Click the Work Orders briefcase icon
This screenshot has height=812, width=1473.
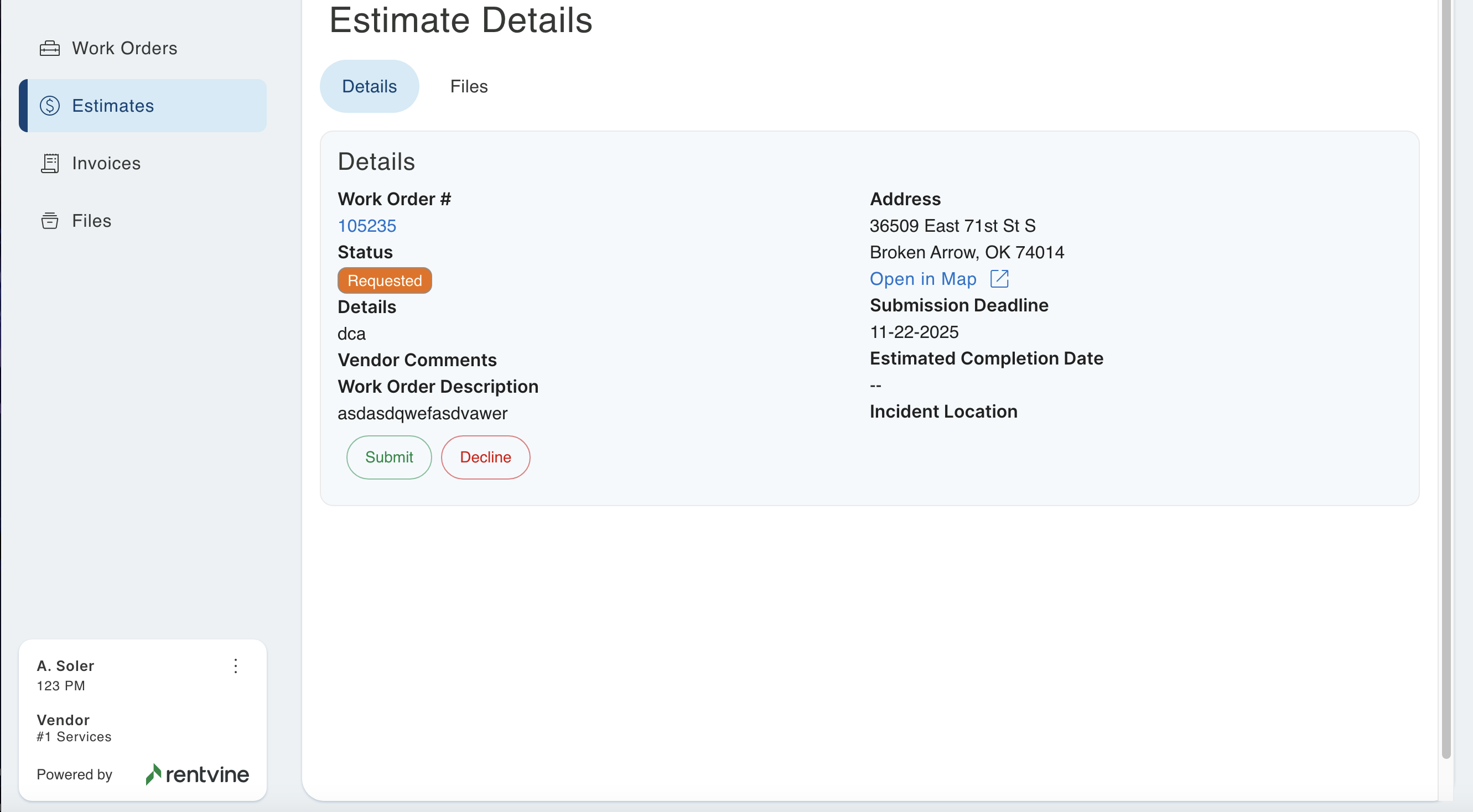pos(50,48)
